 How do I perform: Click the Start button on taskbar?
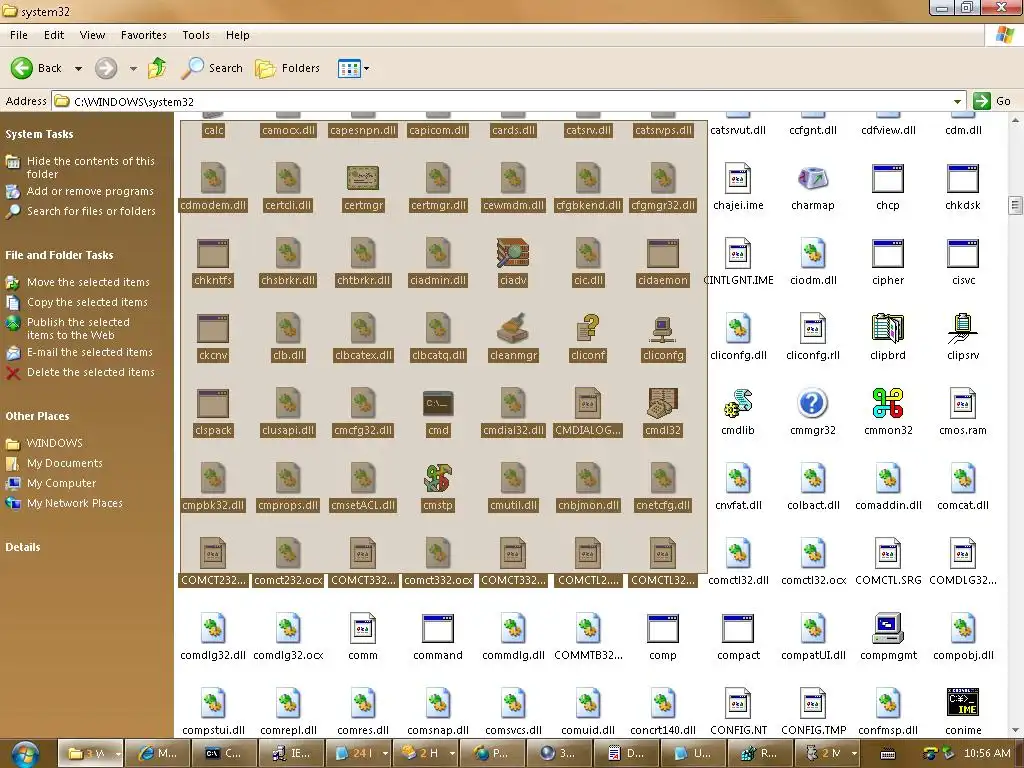point(25,754)
